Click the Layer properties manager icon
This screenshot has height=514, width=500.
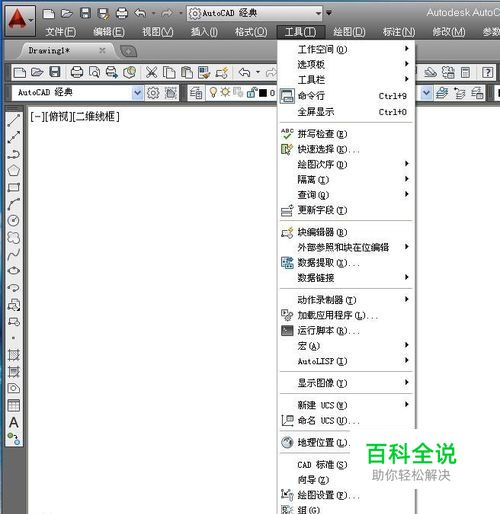coord(196,93)
